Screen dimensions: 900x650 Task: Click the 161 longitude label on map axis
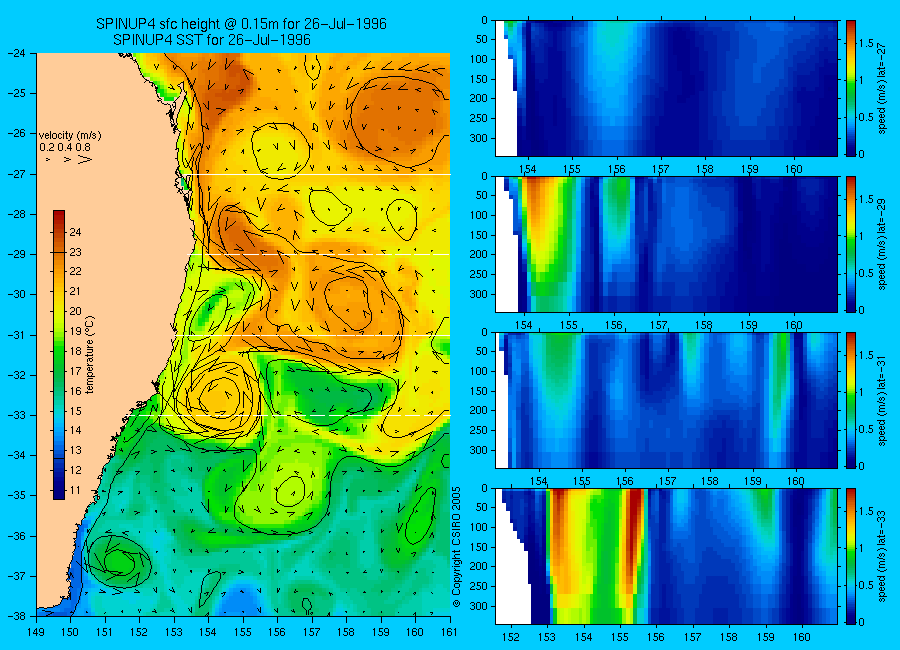449,632
